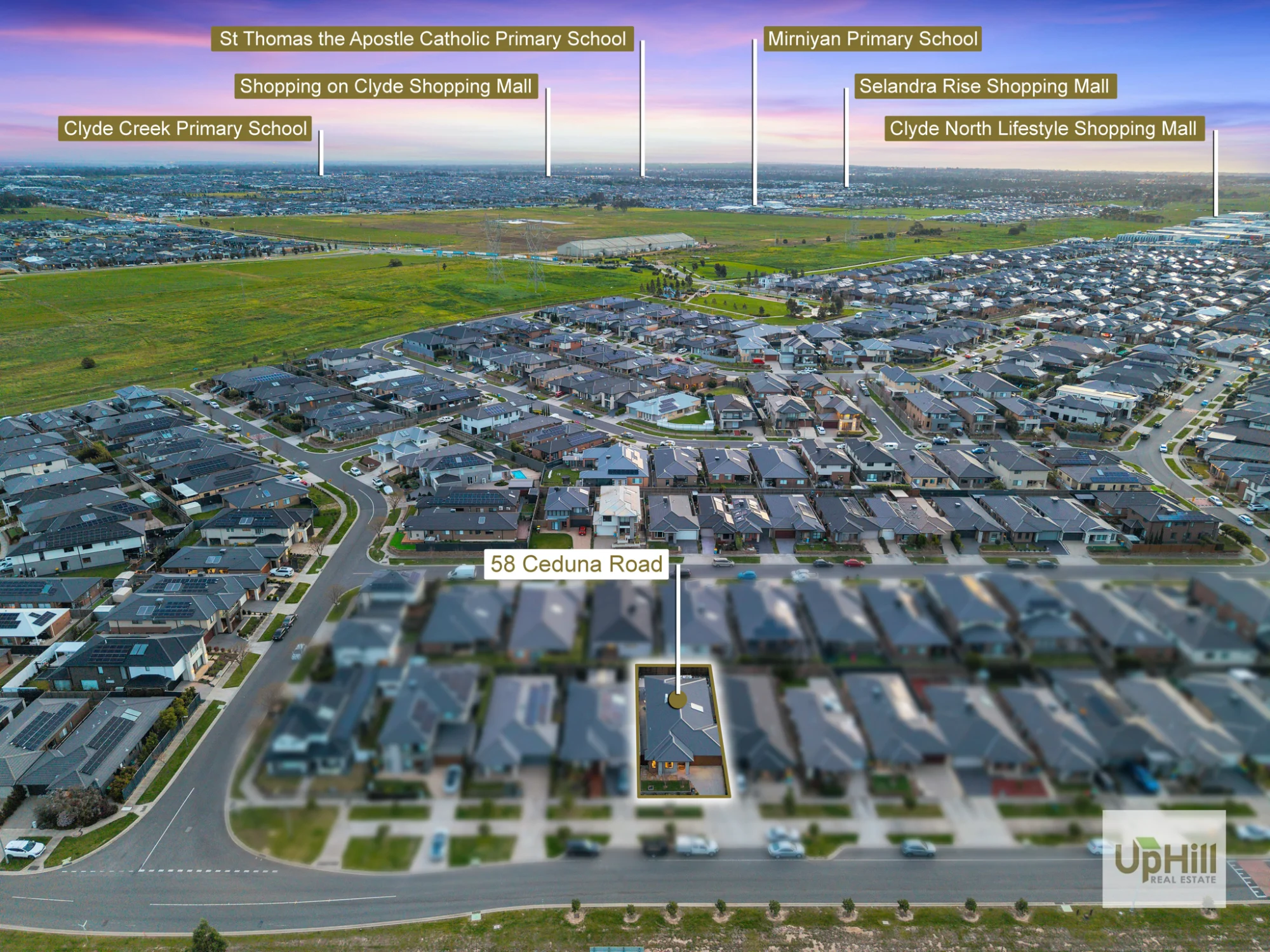Click the Mirniyan Primary School label
1270x952 pixels.
tap(872, 39)
